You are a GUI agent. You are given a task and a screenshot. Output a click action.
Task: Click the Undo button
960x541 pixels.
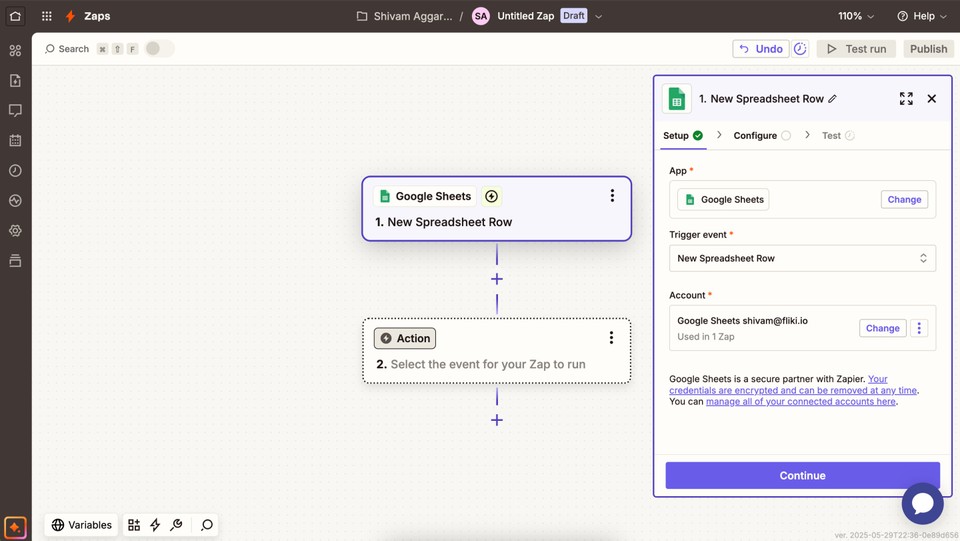[760, 49]
